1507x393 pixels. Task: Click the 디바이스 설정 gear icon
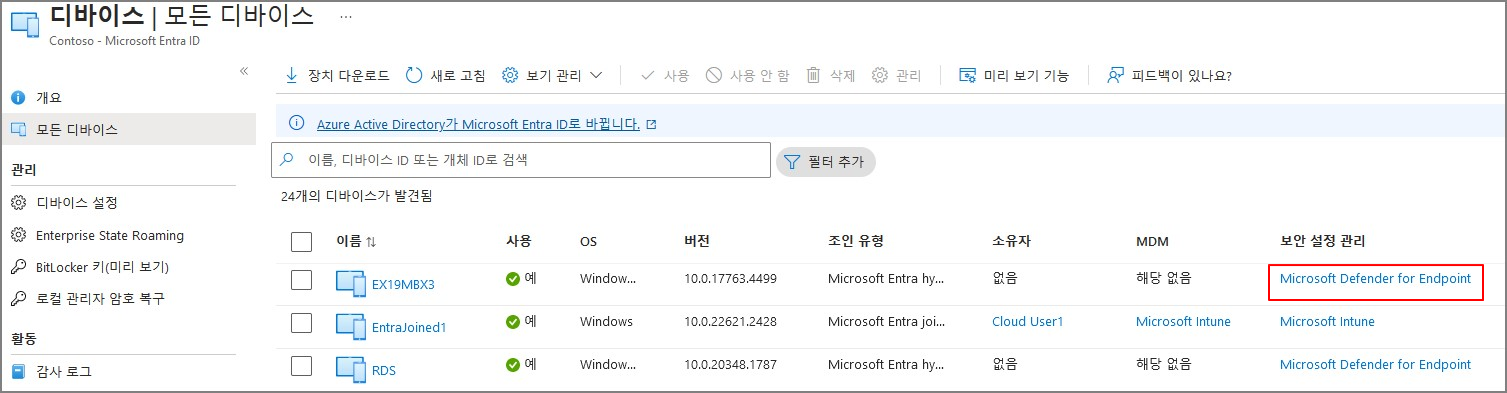click(17, 203)
